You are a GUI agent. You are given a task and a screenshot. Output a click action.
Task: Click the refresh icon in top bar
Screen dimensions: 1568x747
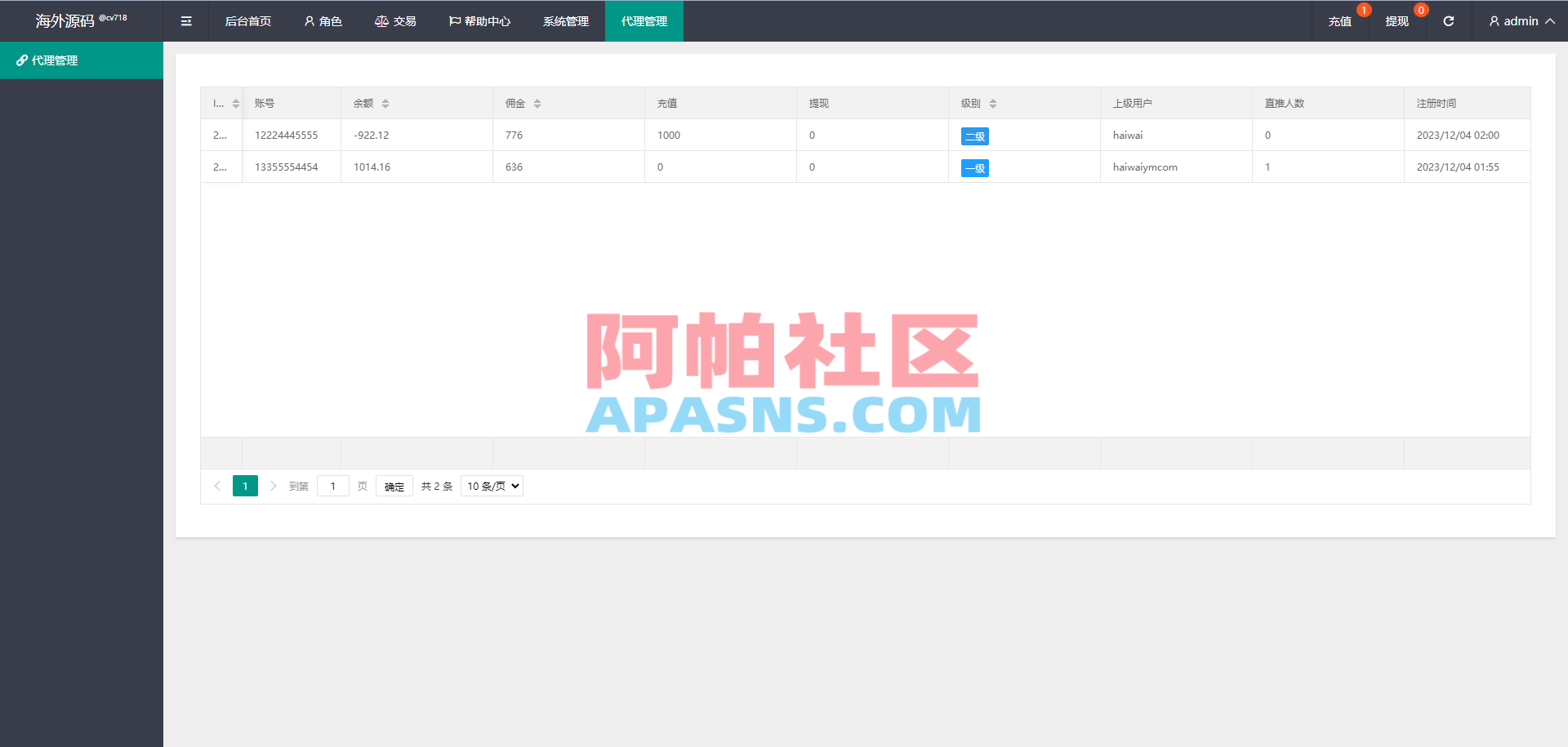1450,21
